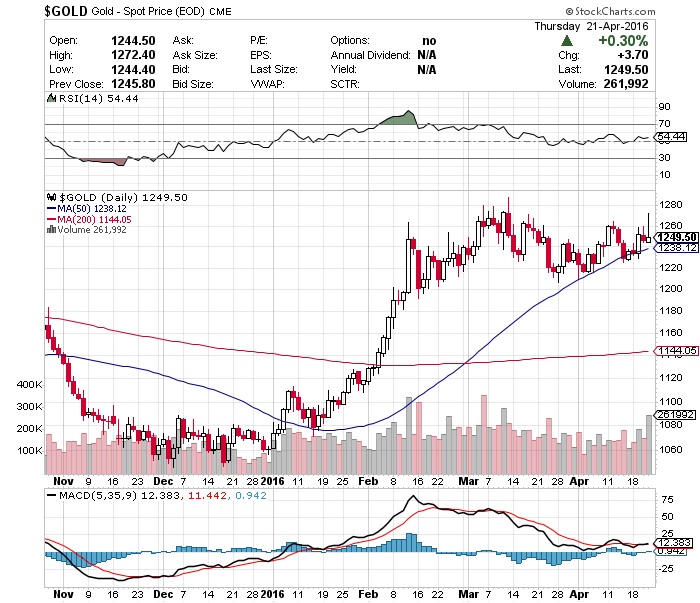This screenshot has width=700, height=603.
Task: Click the 'Annual Dividend:' label
Action: [371, 55]
